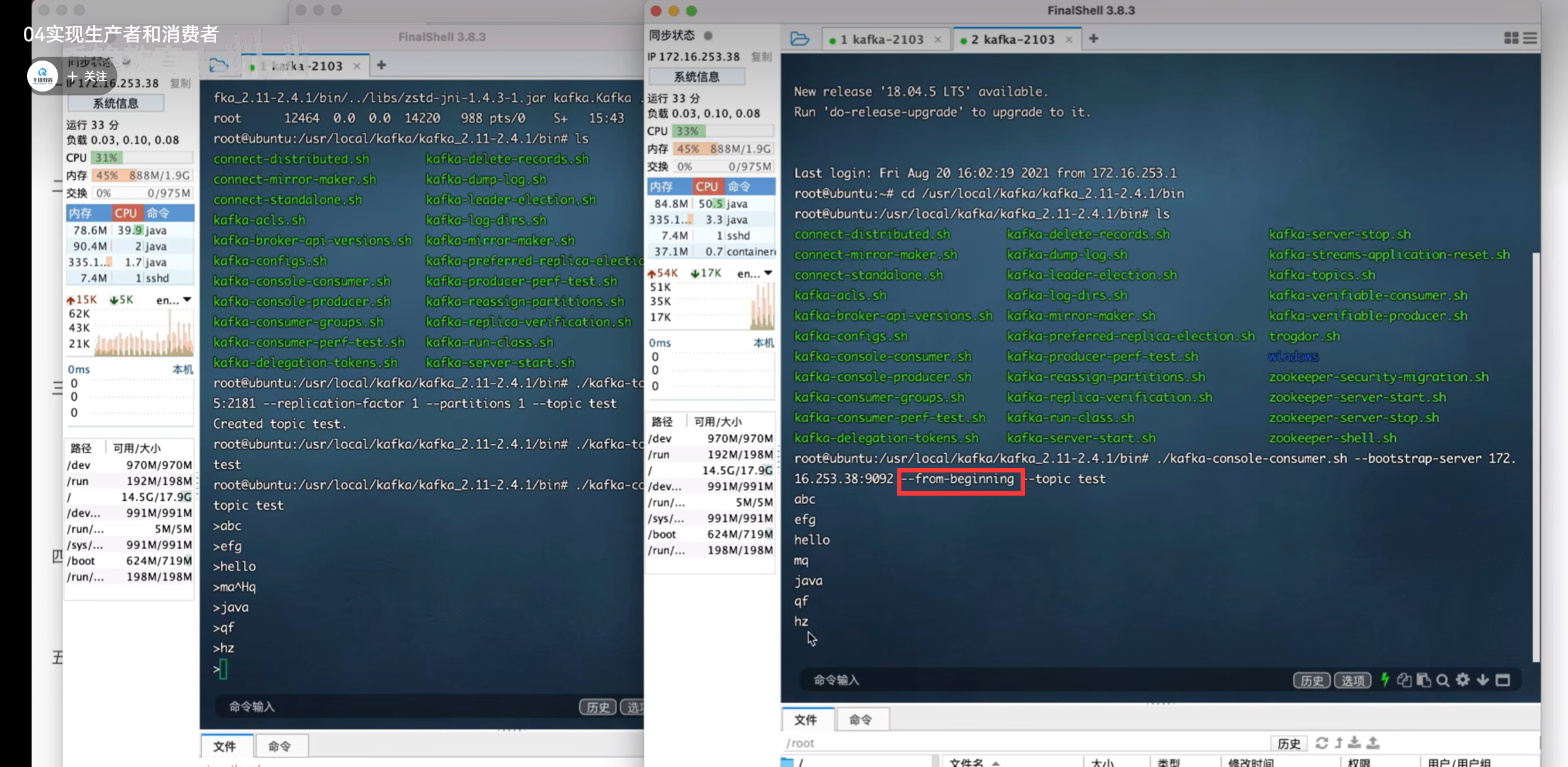Click the download icon in file toolbar
The width and height of the screenshot is (1568, 767).
(x=1355, y=743)
